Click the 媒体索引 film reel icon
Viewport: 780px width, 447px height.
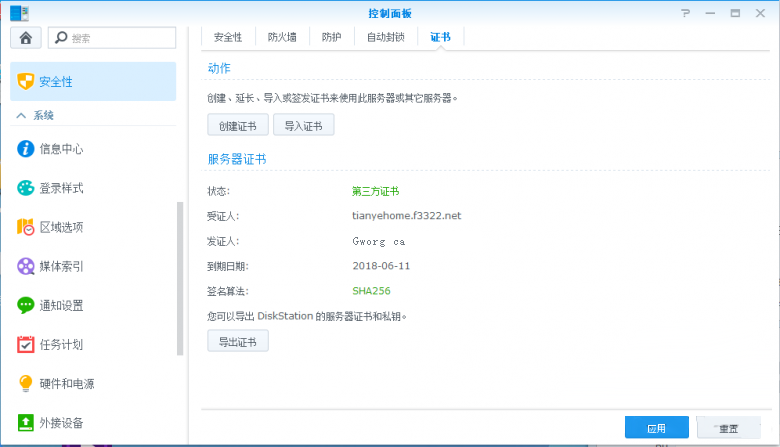(x=25, y=267)
